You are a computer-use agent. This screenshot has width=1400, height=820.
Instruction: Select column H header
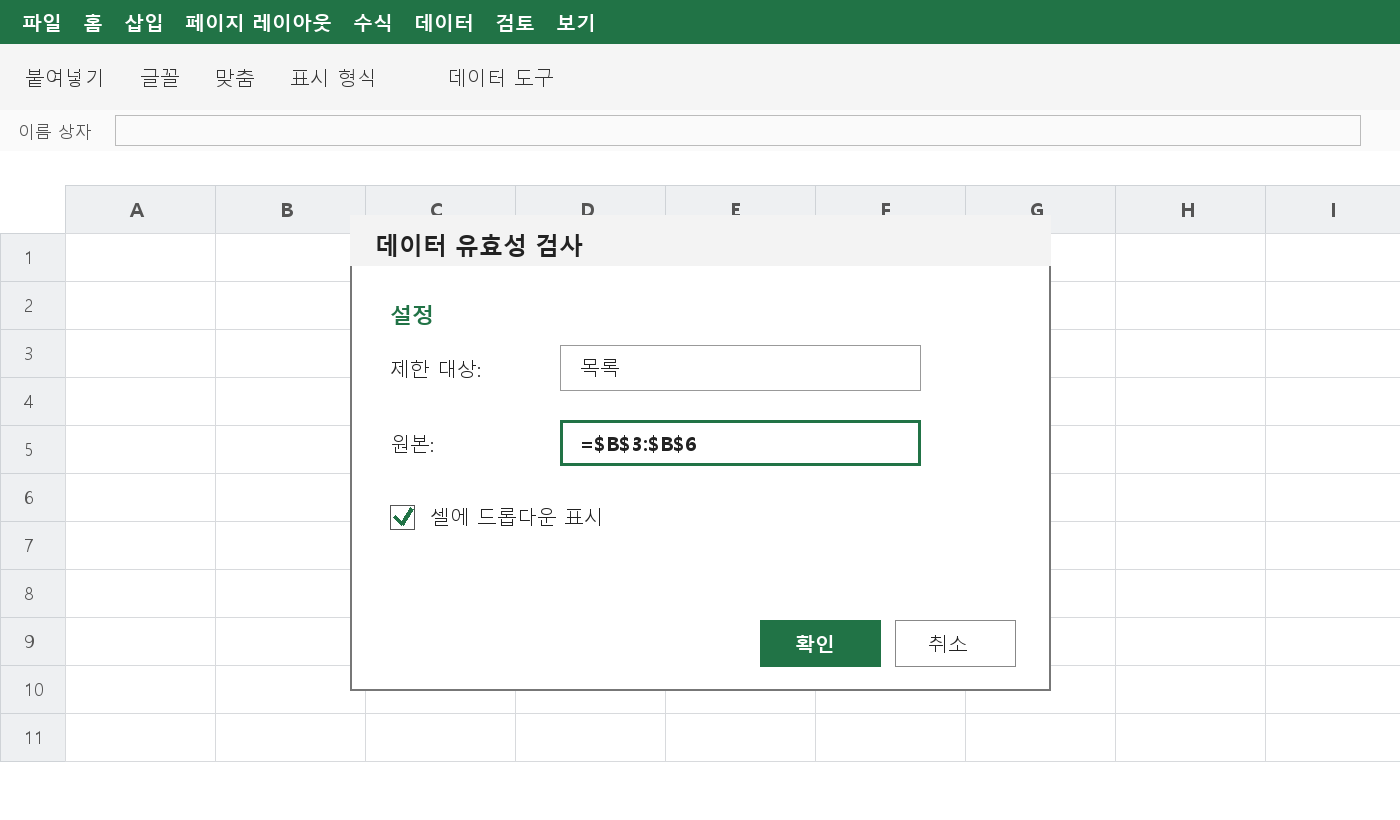1190,209
